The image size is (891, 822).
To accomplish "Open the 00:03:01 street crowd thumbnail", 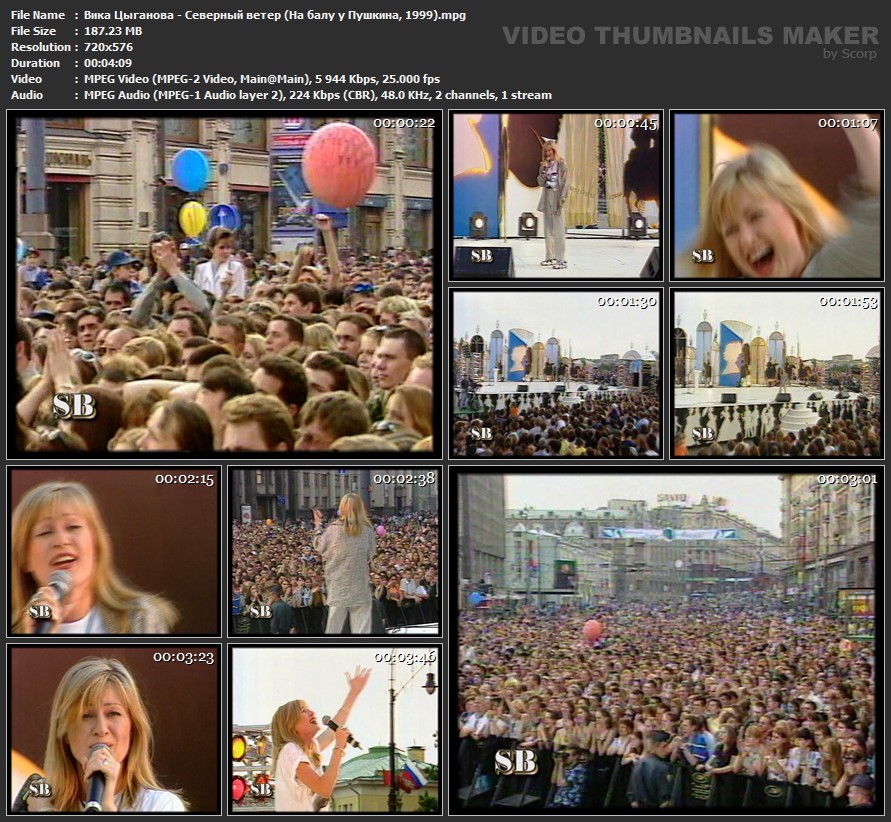I will (x=666, y=640).
